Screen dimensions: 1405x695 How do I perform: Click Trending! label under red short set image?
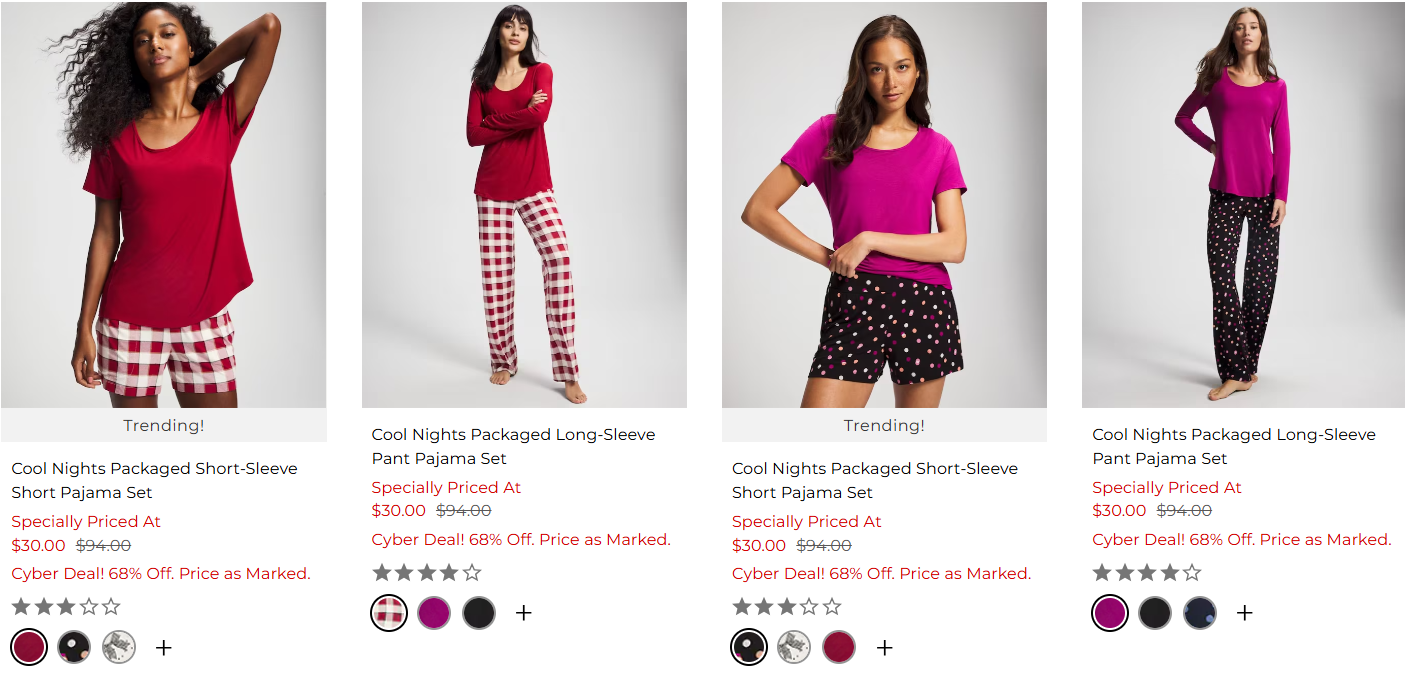coord(164,425)
